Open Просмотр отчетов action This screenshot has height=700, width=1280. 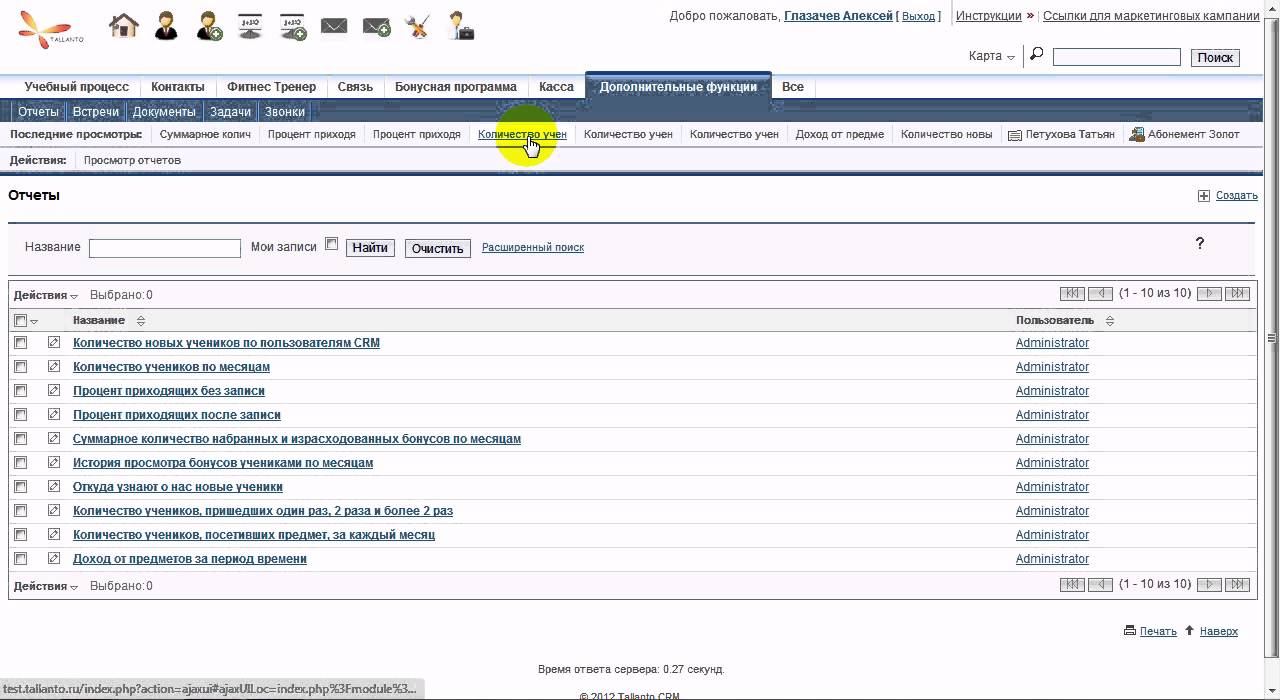click(x=132, y=160)
